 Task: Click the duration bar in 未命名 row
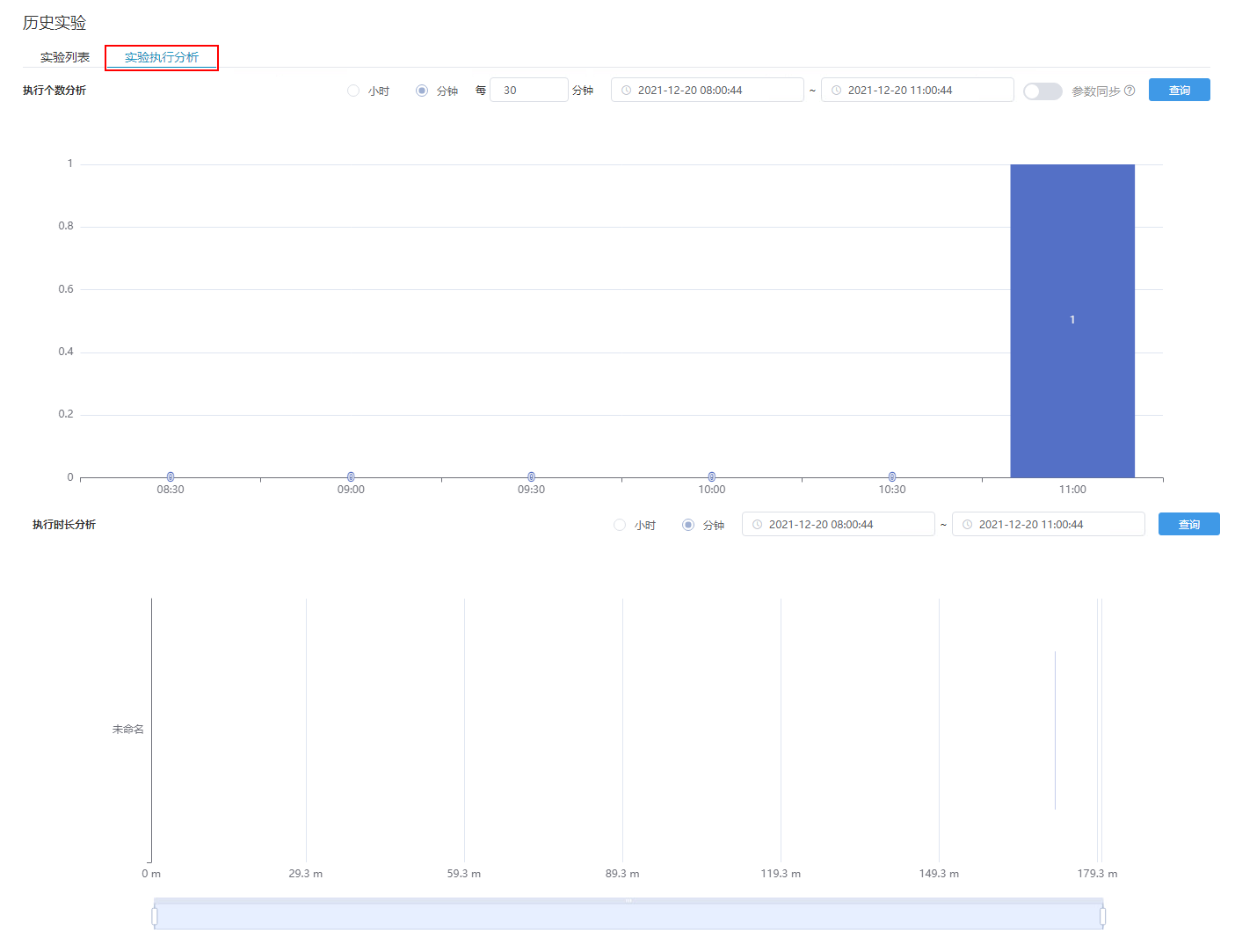coord(1055,730)
